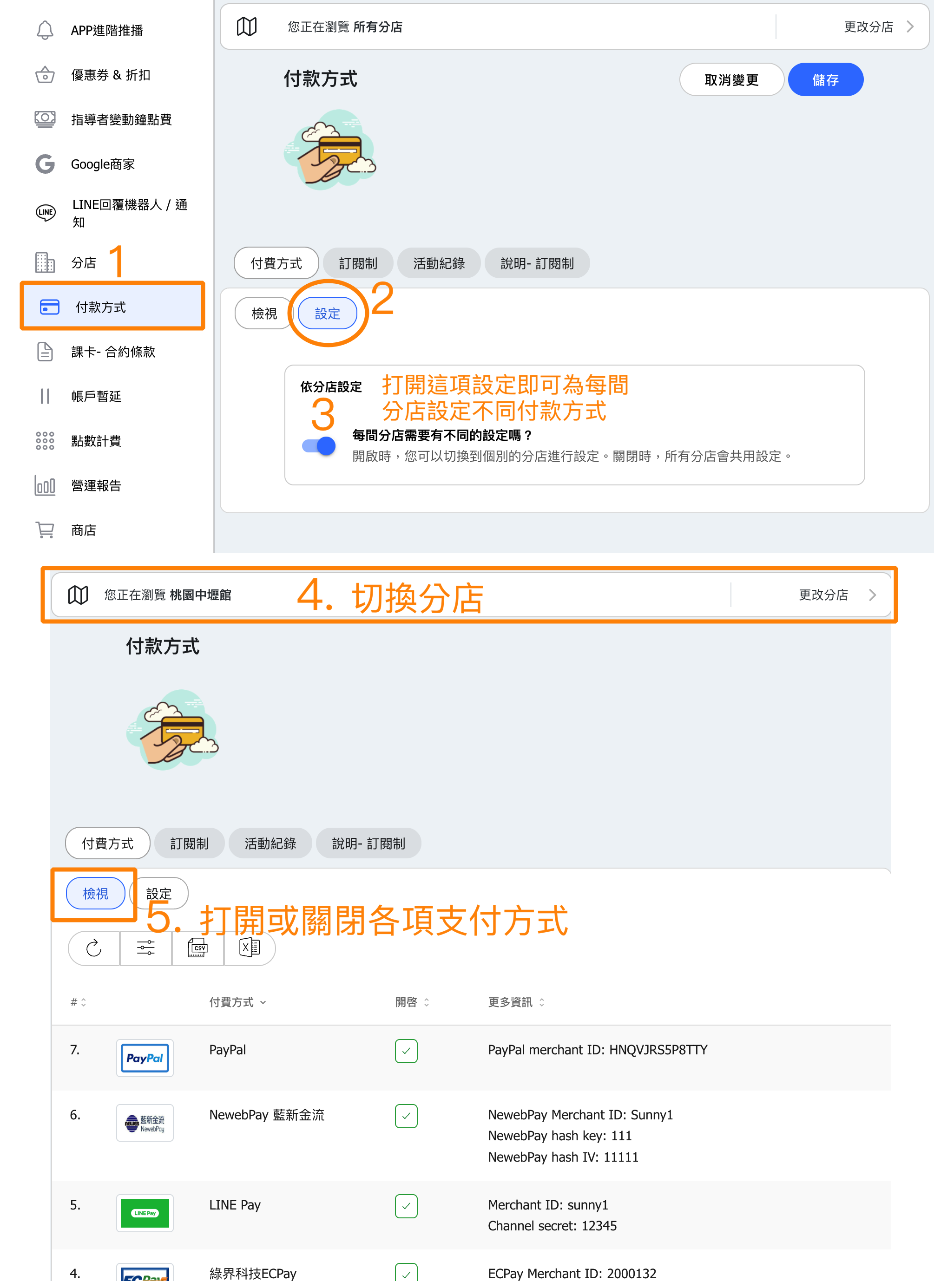Click the refresh icon in table toolbar

(x=94, y=948)
